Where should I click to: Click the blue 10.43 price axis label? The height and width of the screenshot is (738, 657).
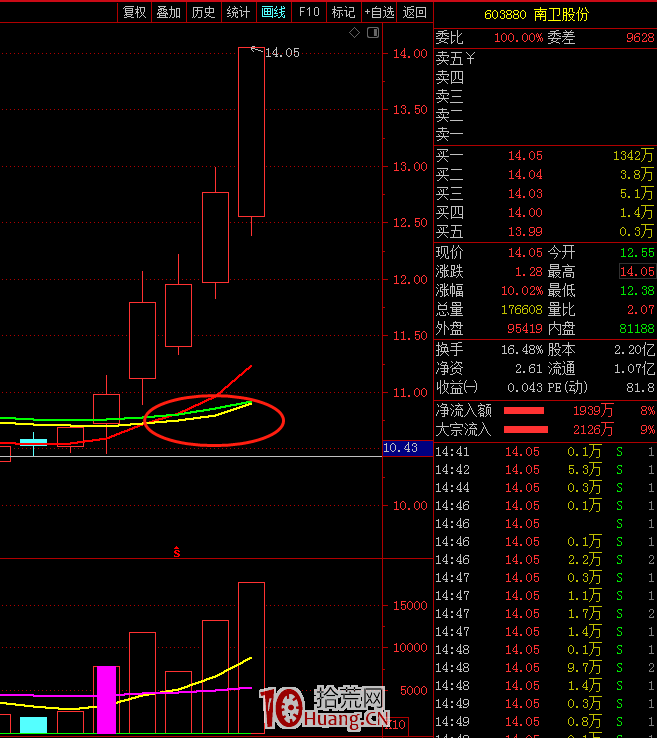(x=408, y=448)
